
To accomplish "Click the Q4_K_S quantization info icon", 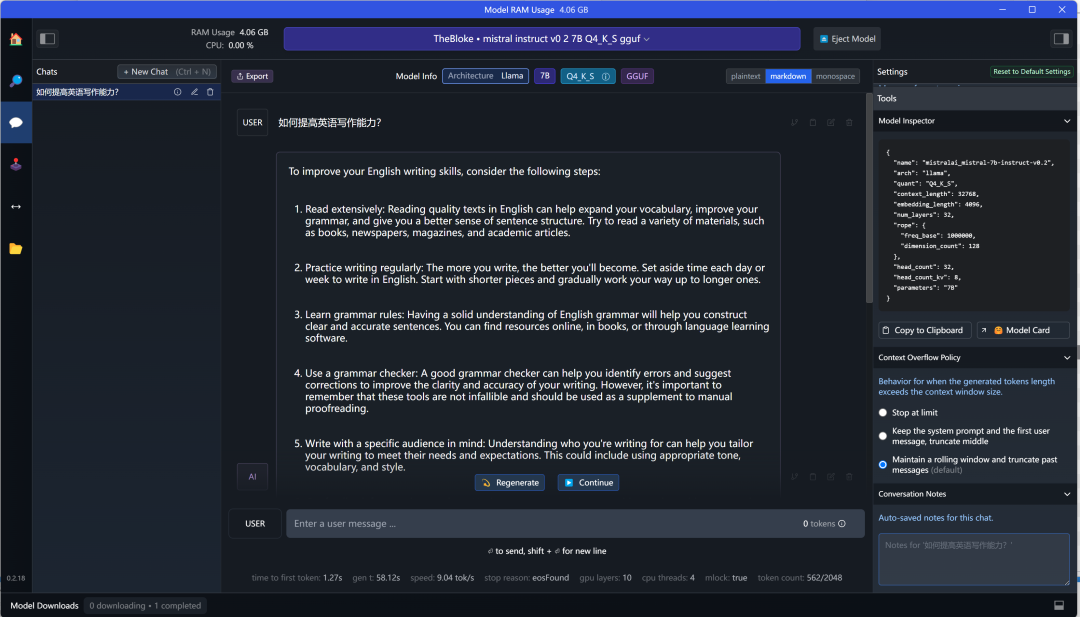I will (x=606, y=76).
